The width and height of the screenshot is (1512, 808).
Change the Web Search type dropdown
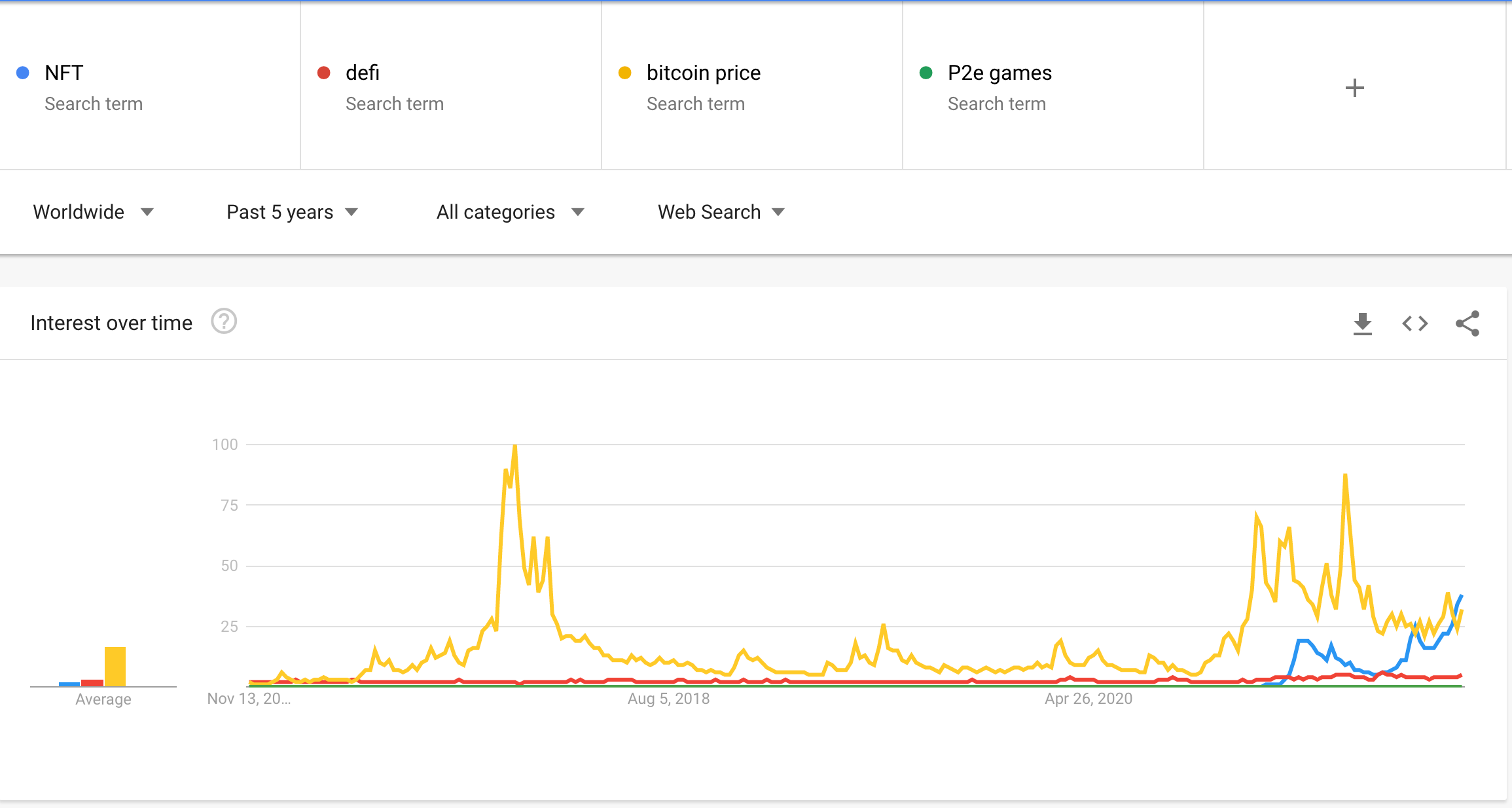coord(721,212)
